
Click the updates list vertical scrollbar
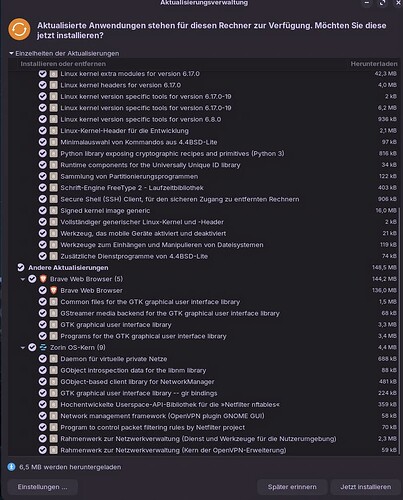point(399,330)
